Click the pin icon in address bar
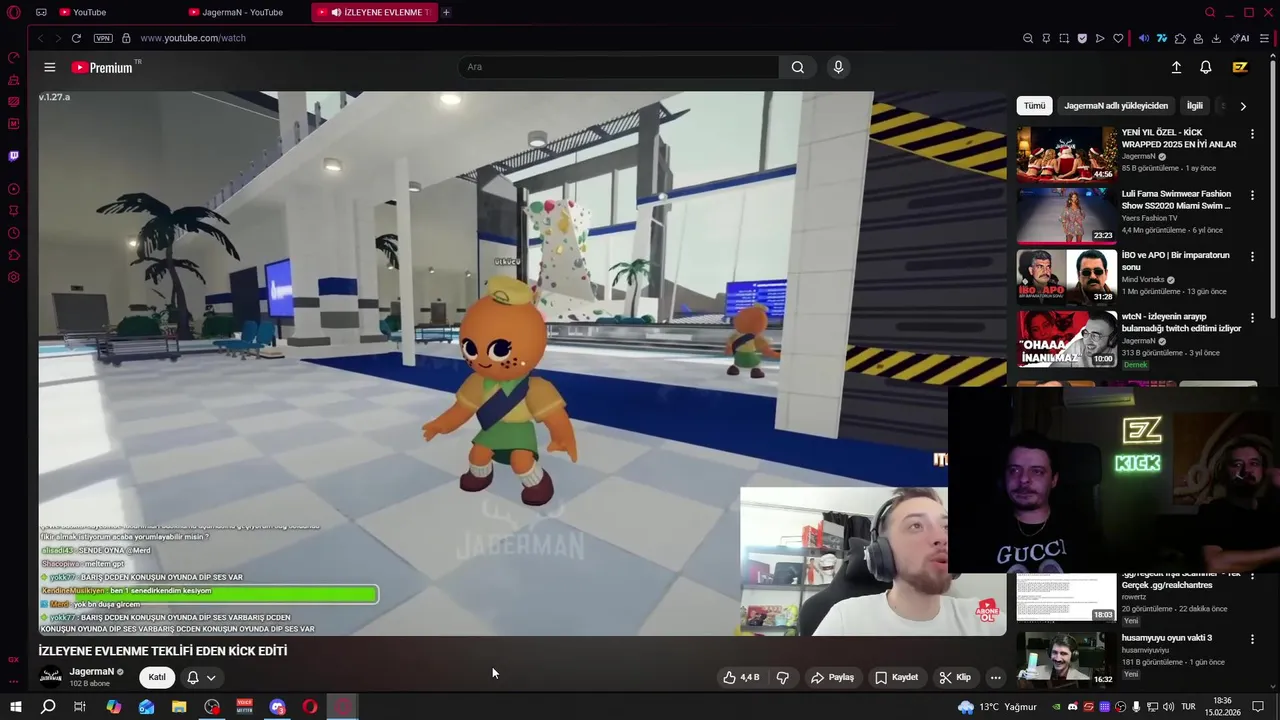 (1046, 38)
